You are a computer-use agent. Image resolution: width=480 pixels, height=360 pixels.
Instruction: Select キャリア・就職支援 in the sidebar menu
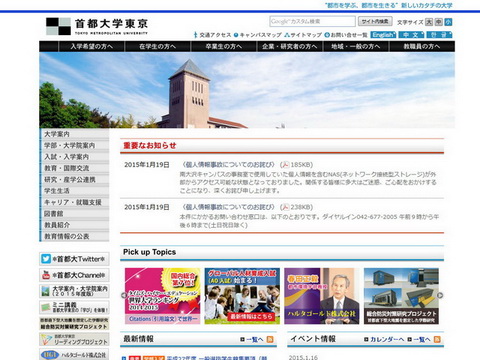coord(74,202)
